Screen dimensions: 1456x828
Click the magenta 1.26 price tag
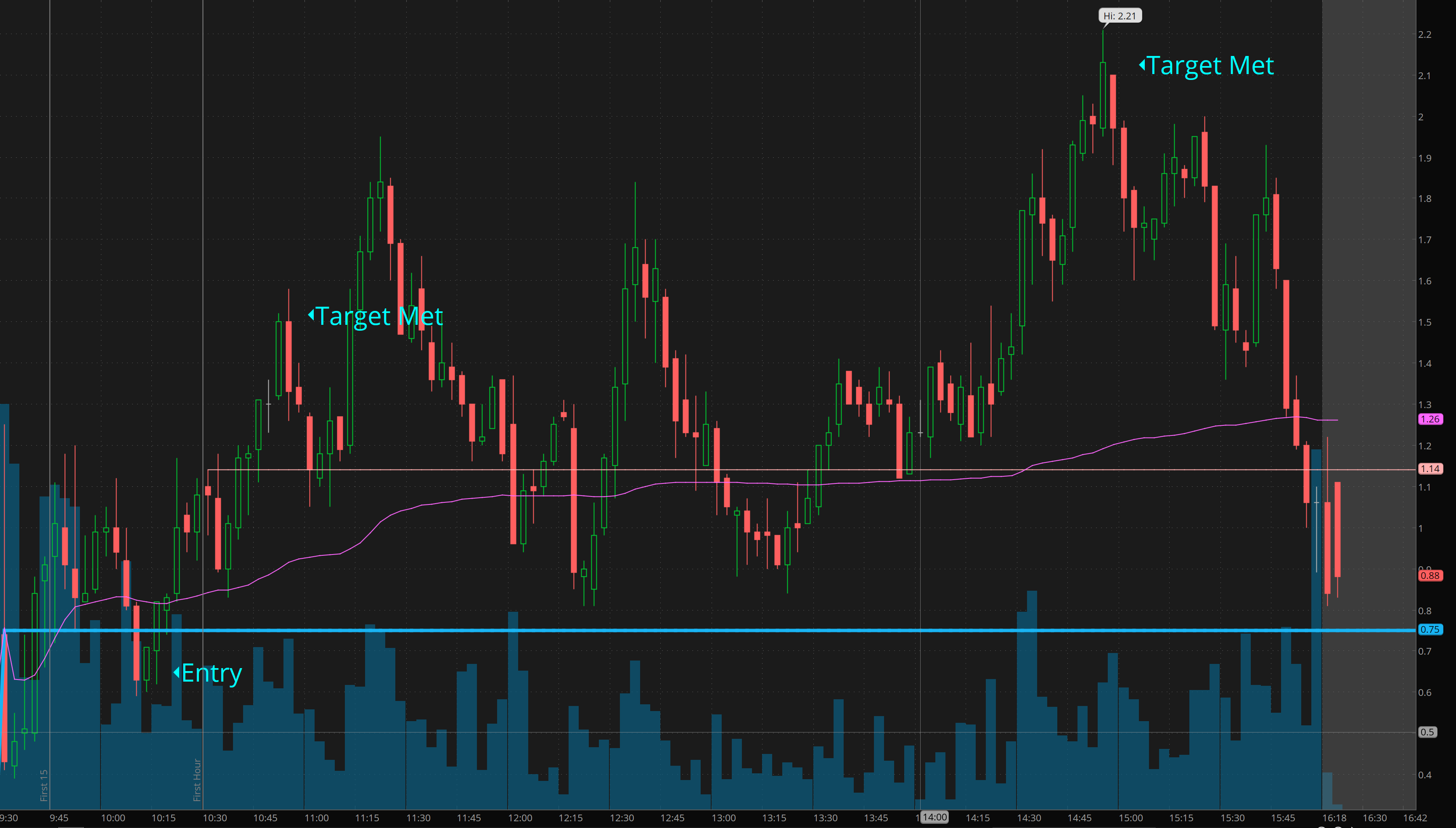tap(1430, 419)
